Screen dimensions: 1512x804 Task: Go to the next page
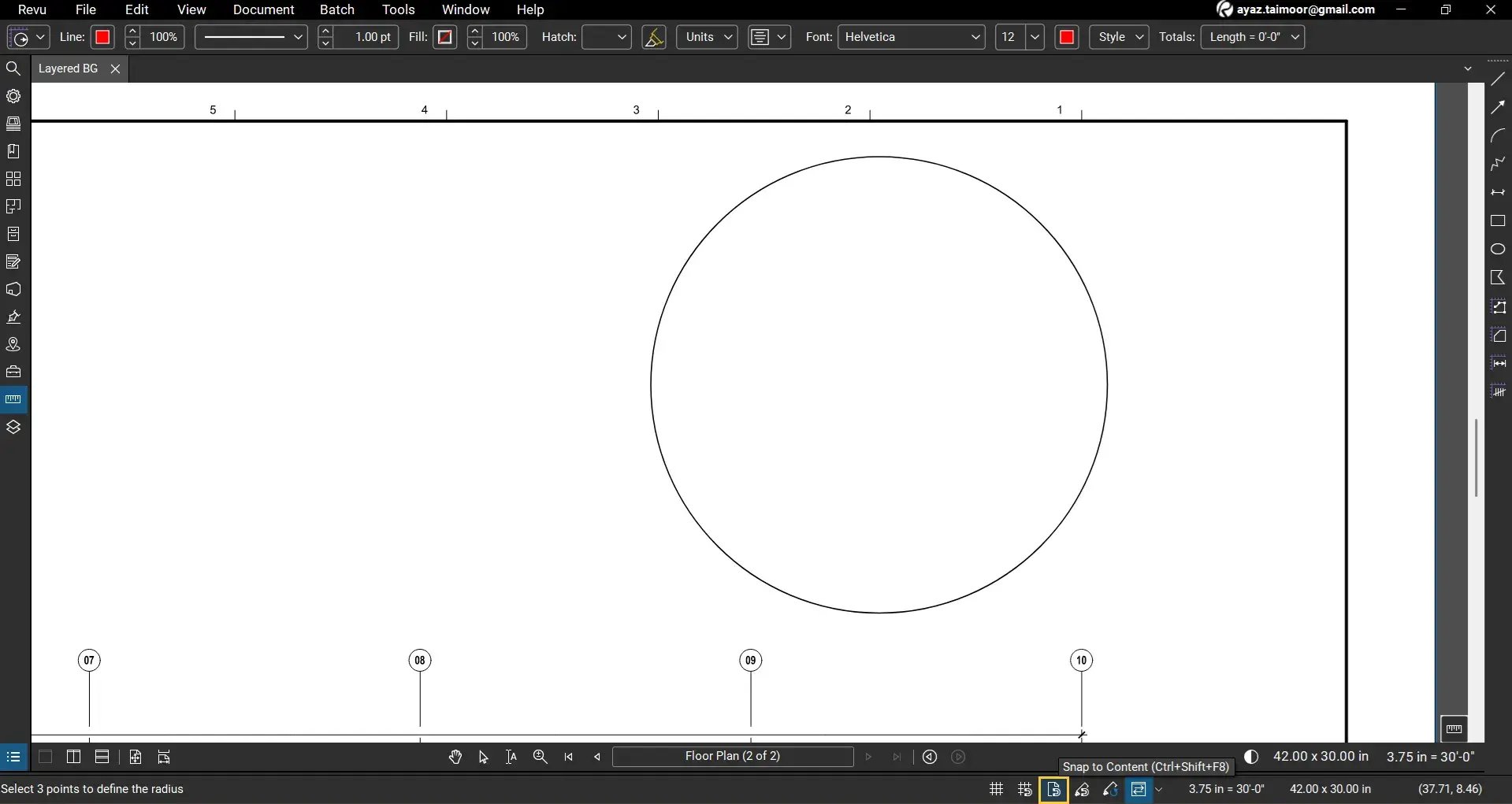pyautogui.click(x=867, y=757)
